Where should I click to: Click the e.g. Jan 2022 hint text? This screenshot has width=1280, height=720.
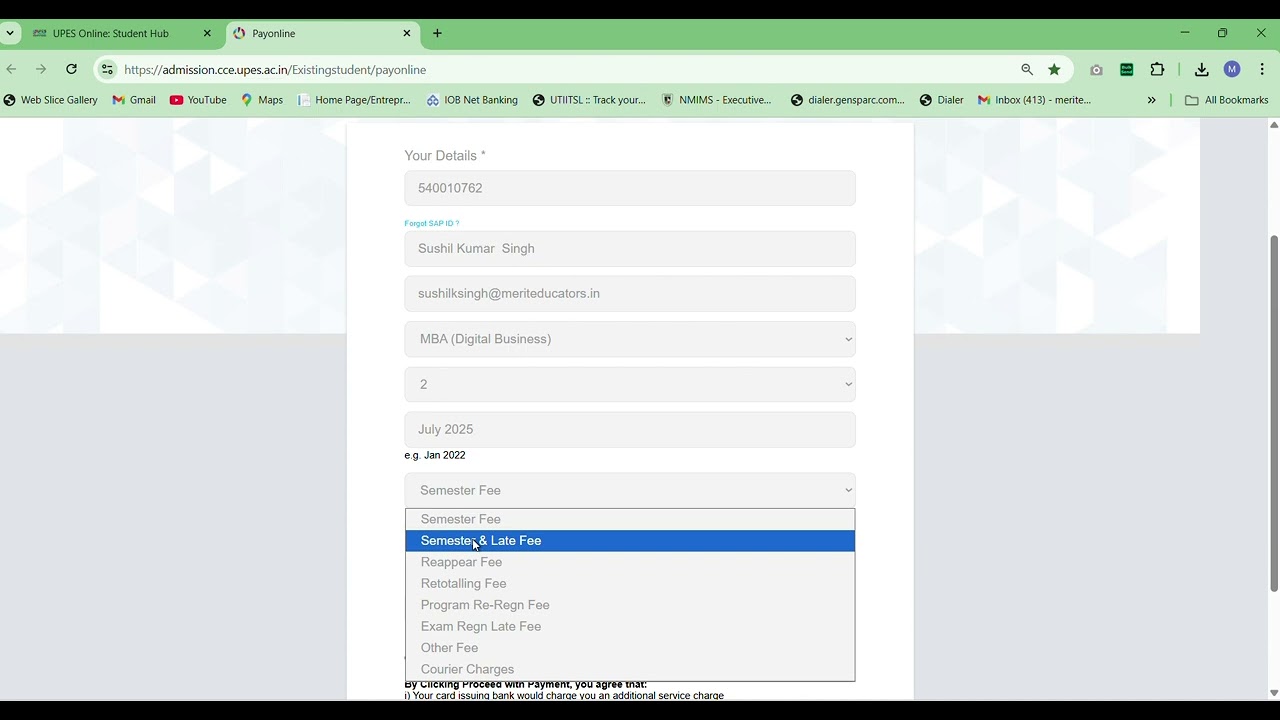click(435, 455)
